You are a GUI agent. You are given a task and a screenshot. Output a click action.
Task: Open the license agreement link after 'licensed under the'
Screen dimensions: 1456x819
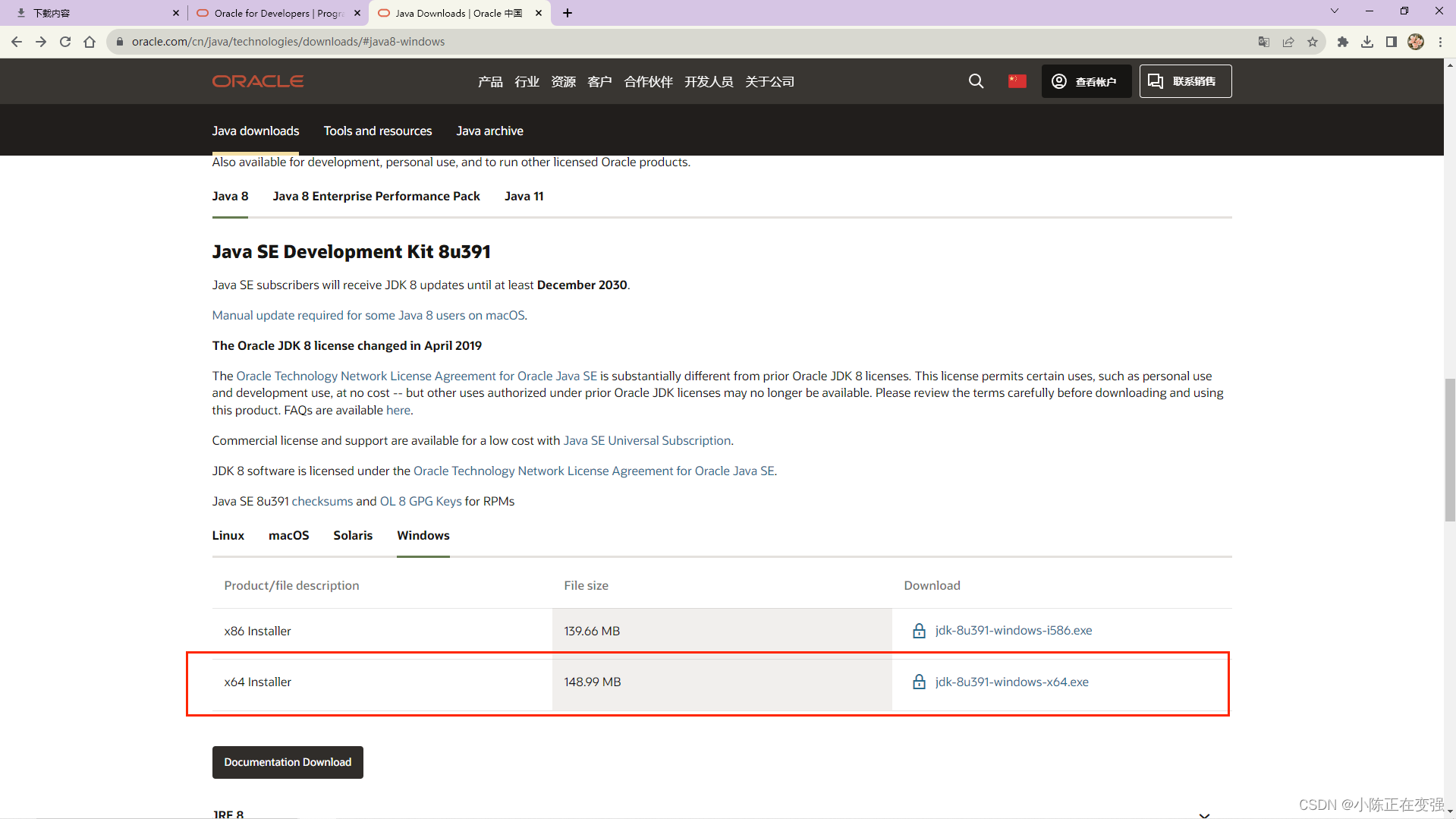[x=593, y=471]
